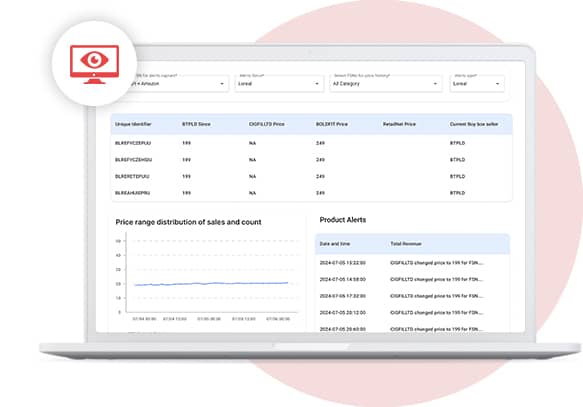Viewport: 583px width, 407px height.
Task: Expand the All Category dropdown
Action: (x=386, y=84)
